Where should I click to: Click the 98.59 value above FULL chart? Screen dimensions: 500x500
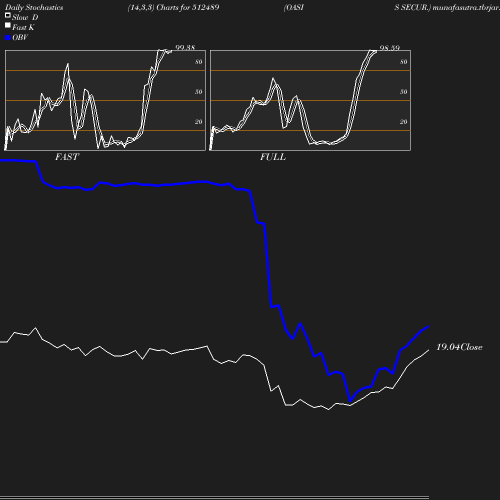tap(390, 48)
